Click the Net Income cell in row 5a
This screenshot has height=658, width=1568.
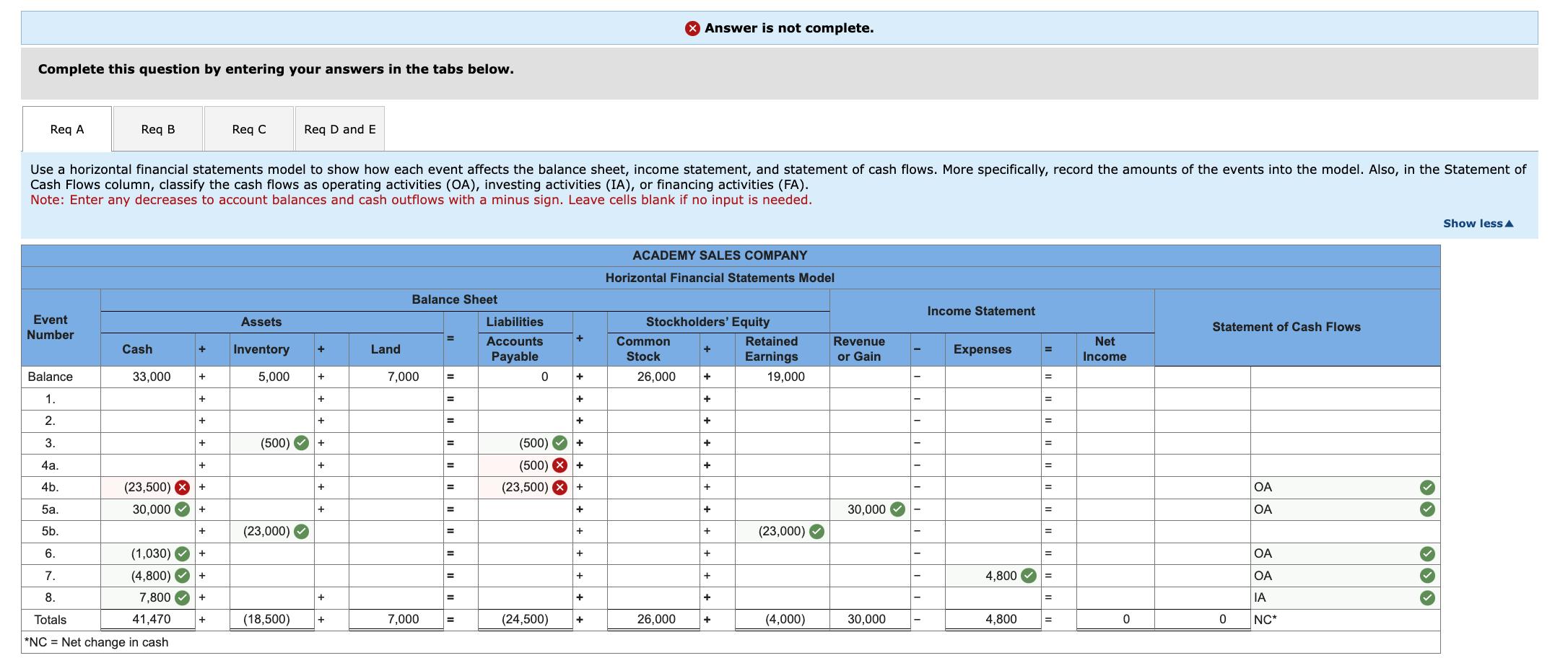click(x=1115, y=509)
